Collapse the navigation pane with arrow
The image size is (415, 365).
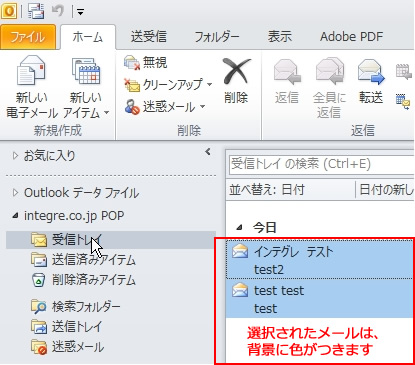(x=208, y=152)
